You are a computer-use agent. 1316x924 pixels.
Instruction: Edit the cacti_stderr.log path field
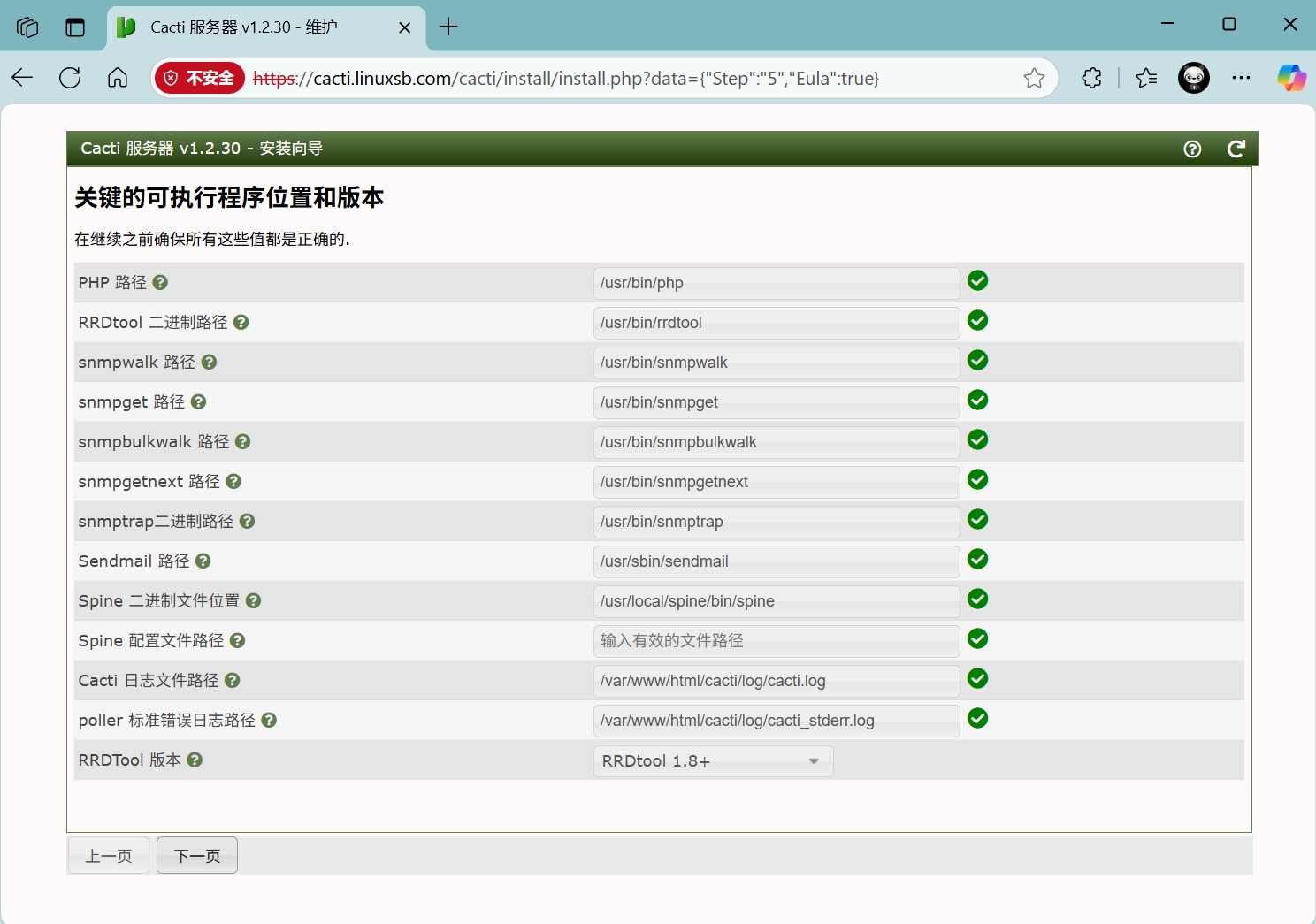(777, 721)
